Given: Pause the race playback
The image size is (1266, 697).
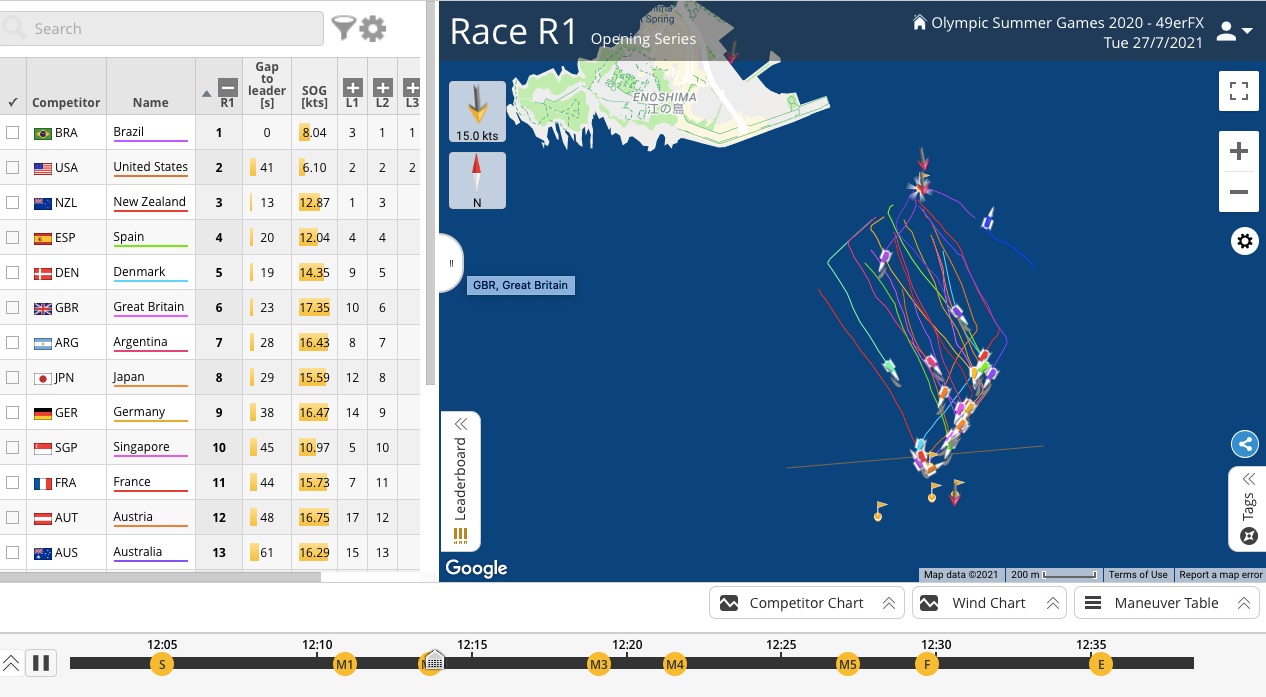Looking at the screenshot, I should tap(41, 662).
